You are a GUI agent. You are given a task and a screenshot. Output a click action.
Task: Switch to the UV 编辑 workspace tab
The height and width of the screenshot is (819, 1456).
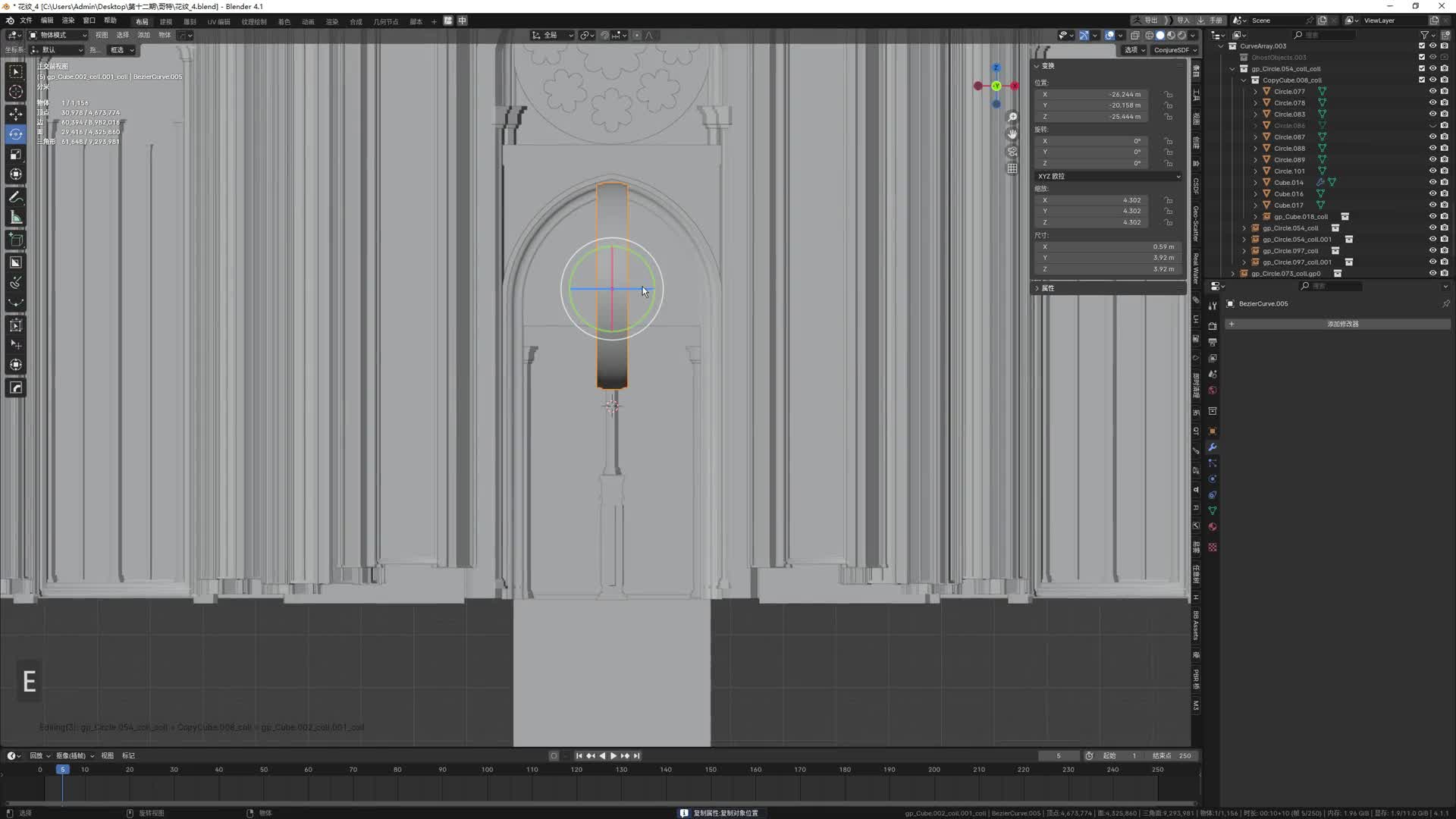pos(218,21)
